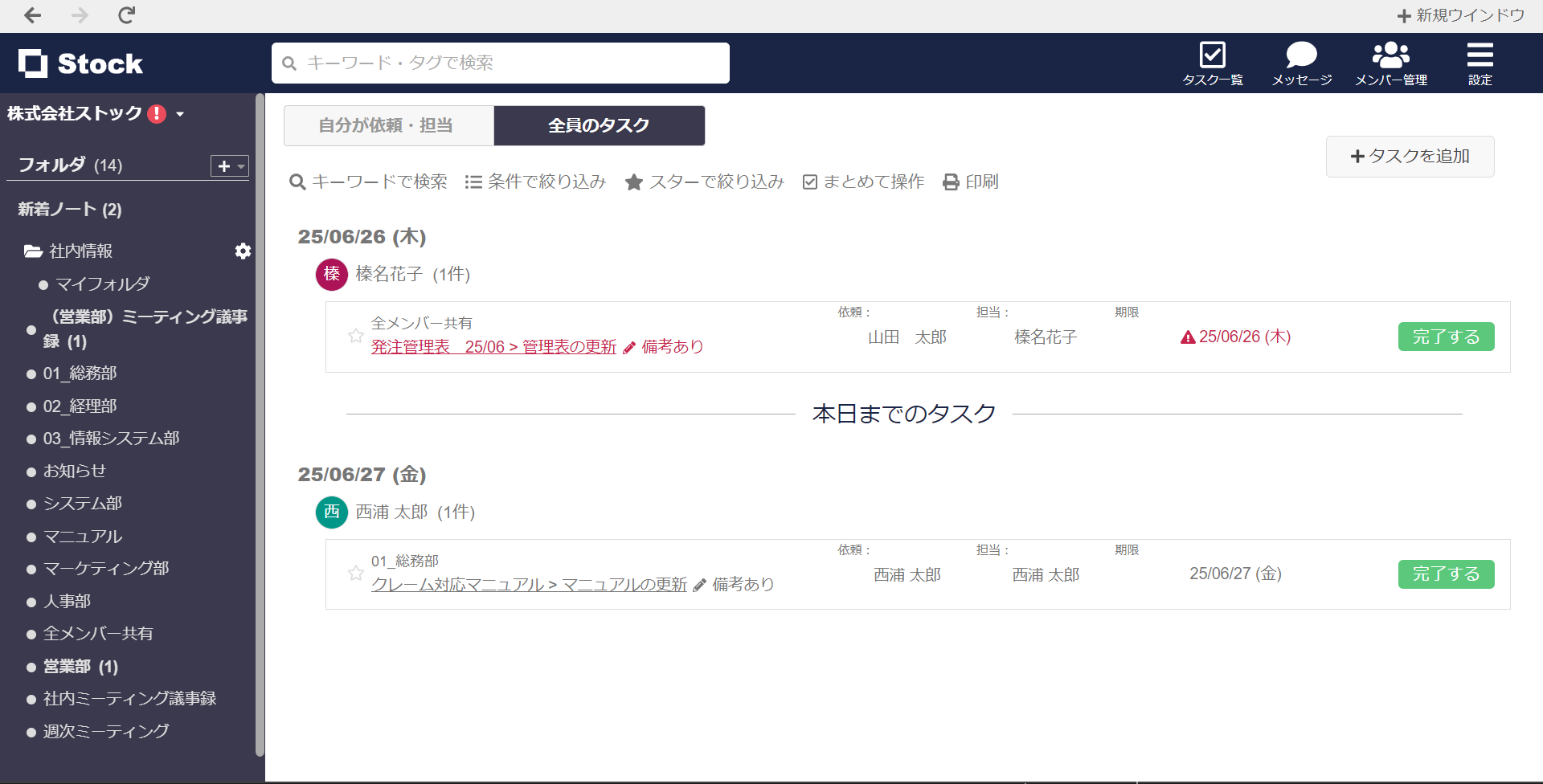The width and height of the screenshot is (1543, 784).
Task: Open the タスク一覧 task list icon
Action: [x=1212, y=55]
